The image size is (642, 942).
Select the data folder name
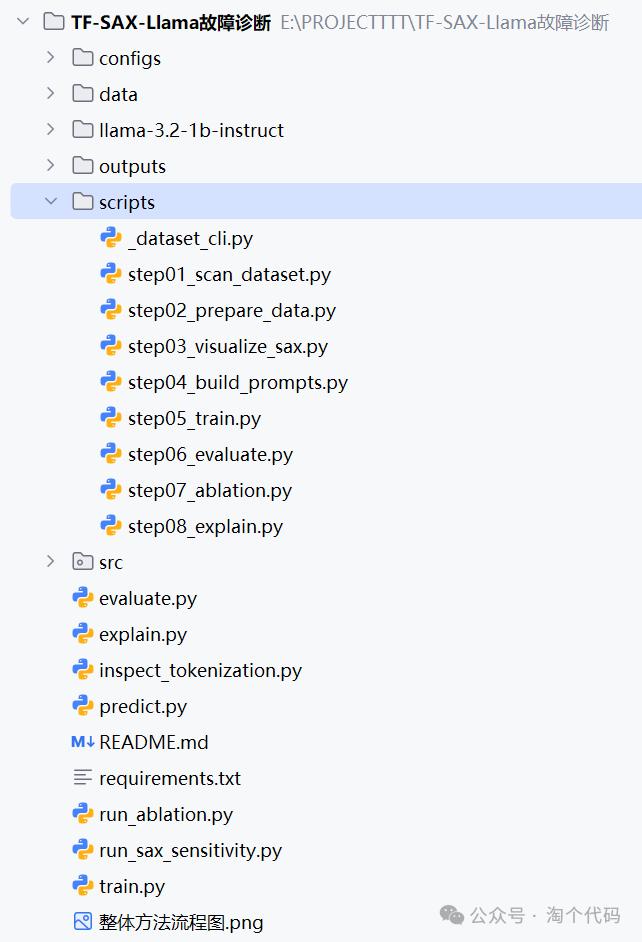click(118, 94)
